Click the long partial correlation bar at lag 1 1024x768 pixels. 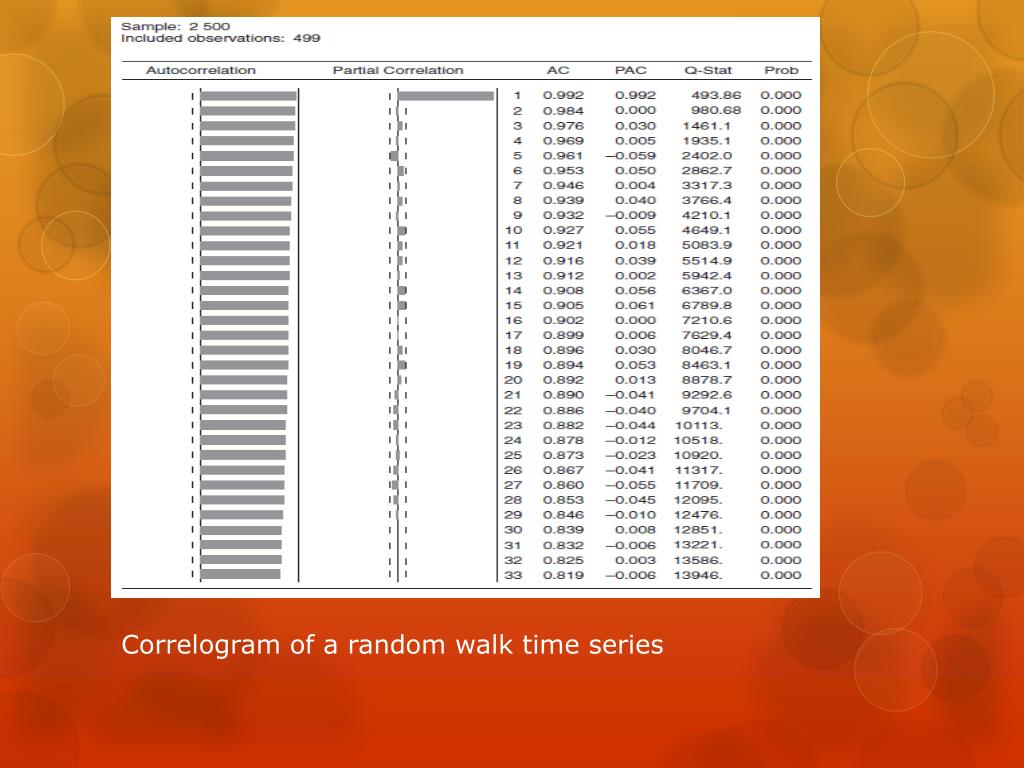(x=446, y=96)
